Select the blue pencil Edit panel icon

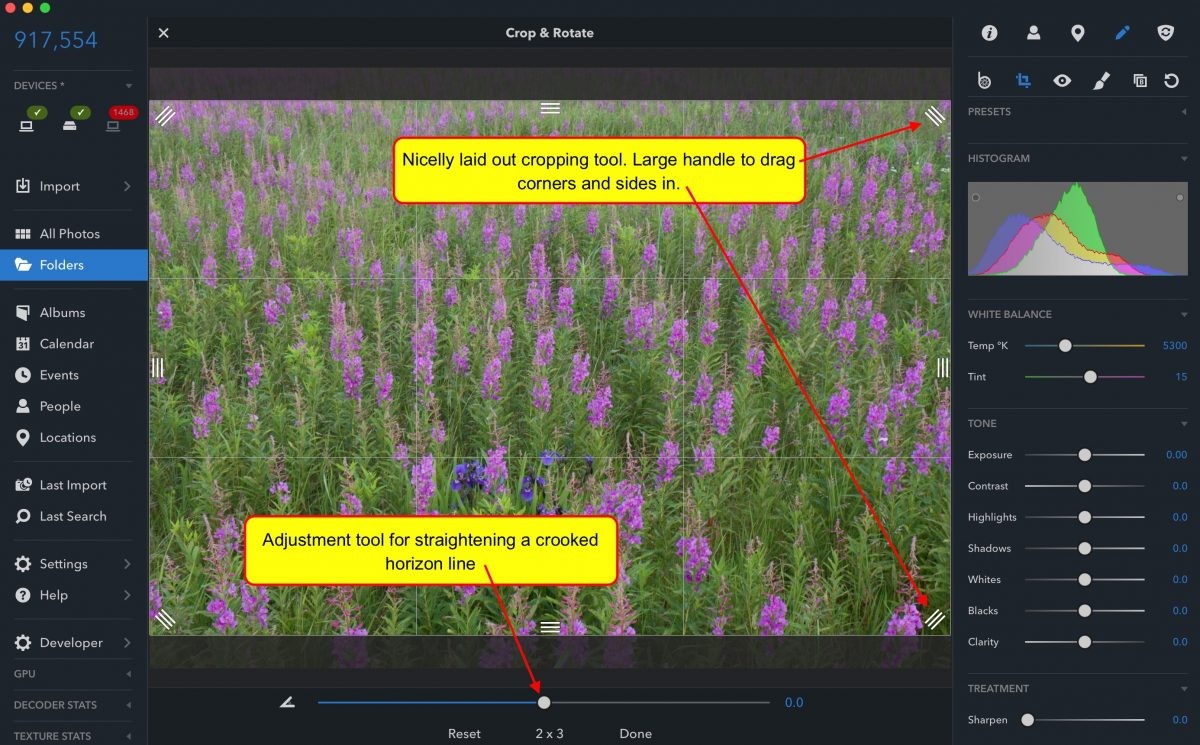point(1122,33)
